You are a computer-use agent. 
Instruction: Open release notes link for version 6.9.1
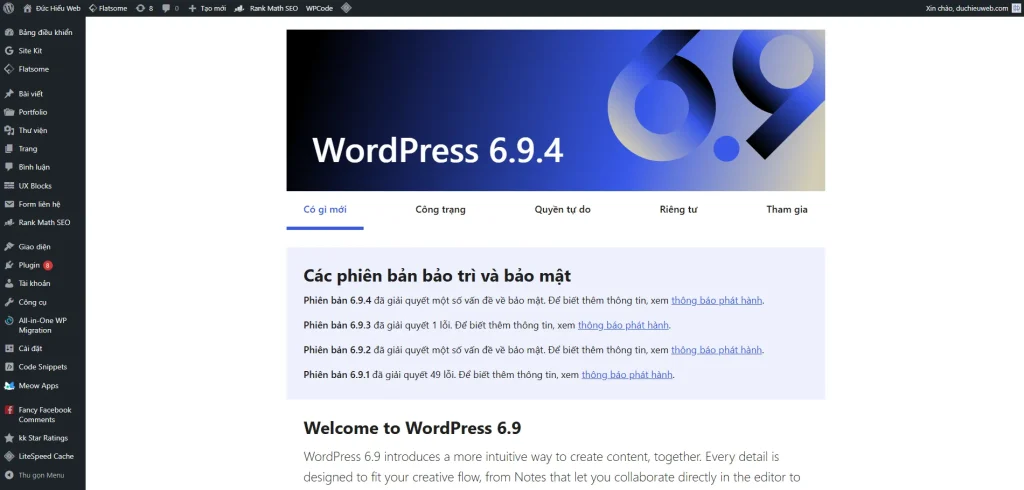(627, 375)
